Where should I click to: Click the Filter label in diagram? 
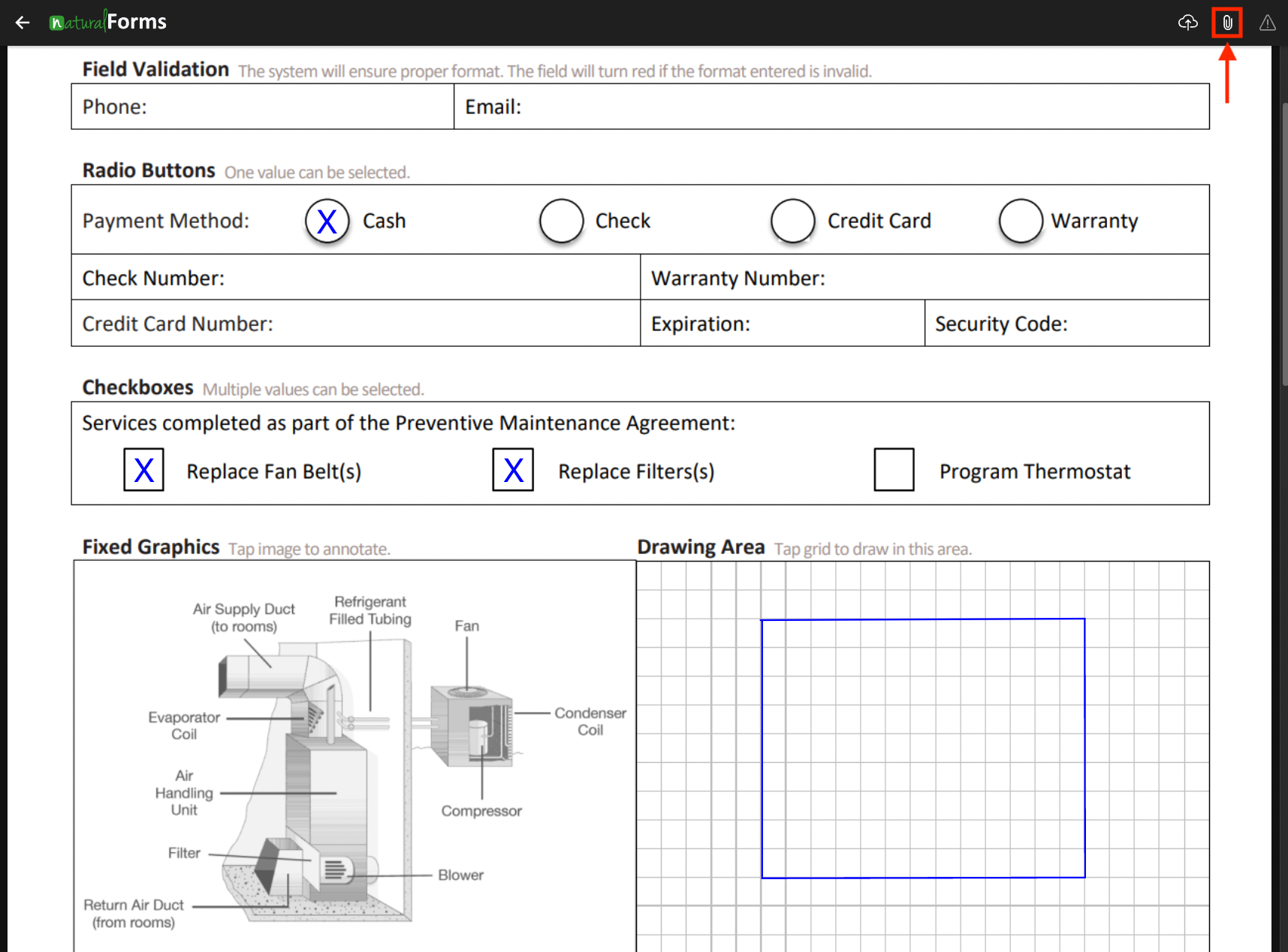[184, 853]
